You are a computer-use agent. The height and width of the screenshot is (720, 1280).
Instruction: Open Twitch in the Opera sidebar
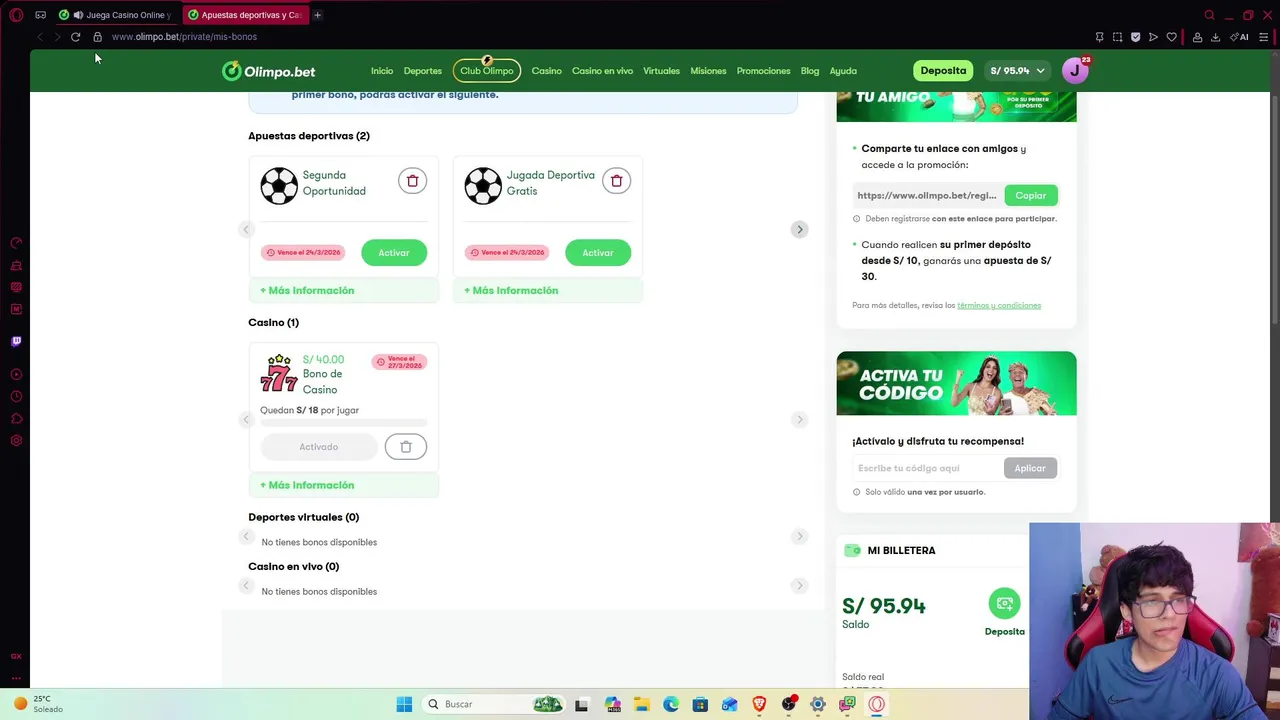point(16,341)
